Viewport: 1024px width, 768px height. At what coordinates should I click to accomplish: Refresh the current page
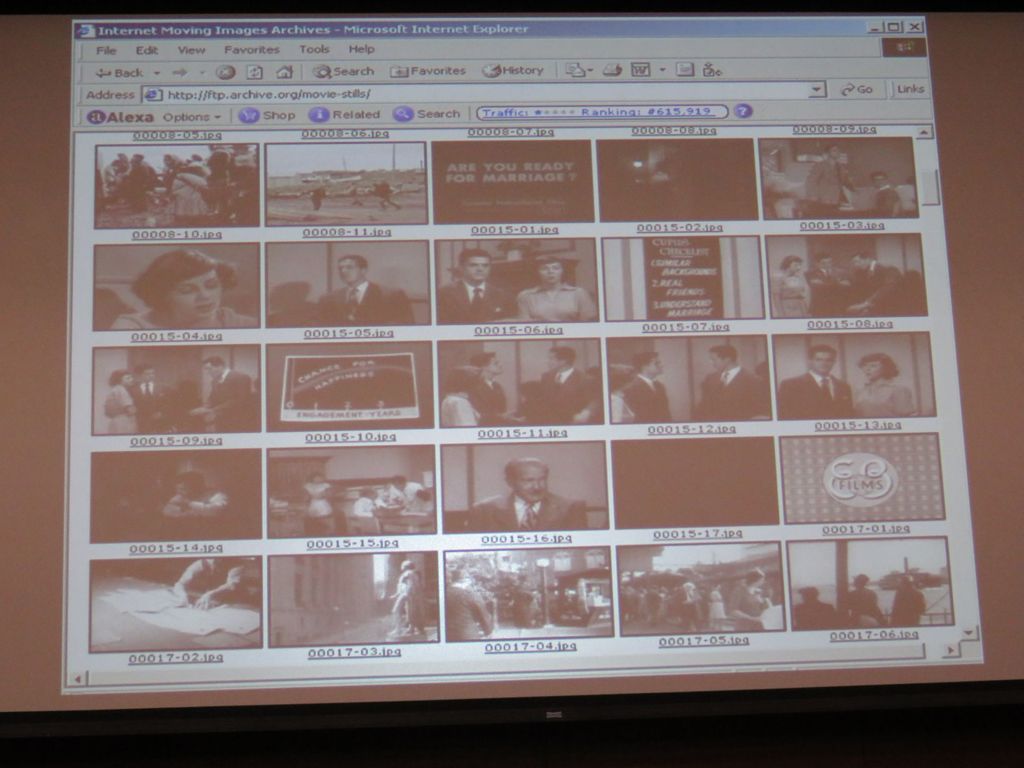(255, 72)
